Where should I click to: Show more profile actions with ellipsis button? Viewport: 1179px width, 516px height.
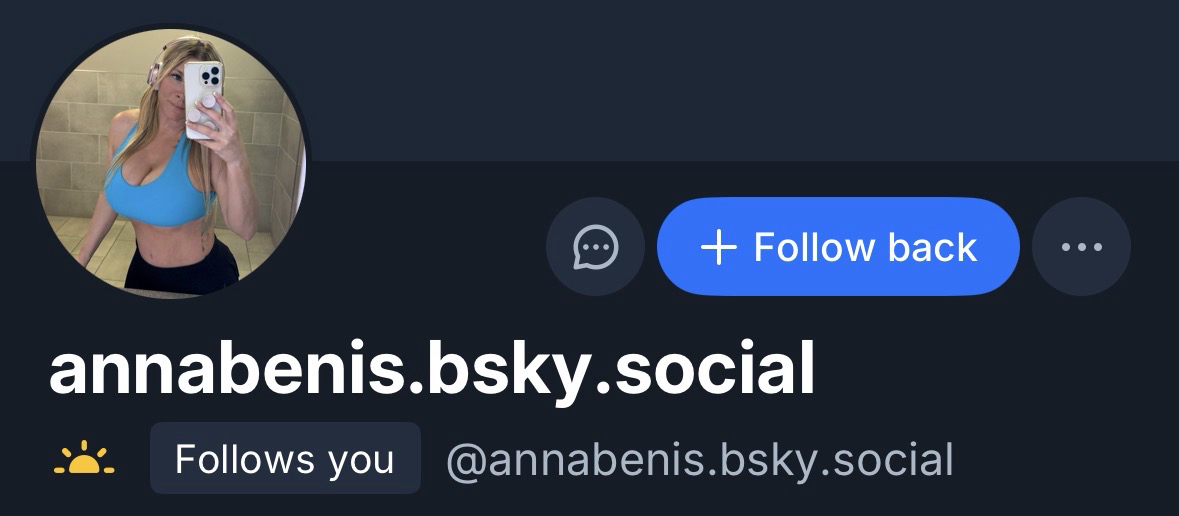[1081, 246]
